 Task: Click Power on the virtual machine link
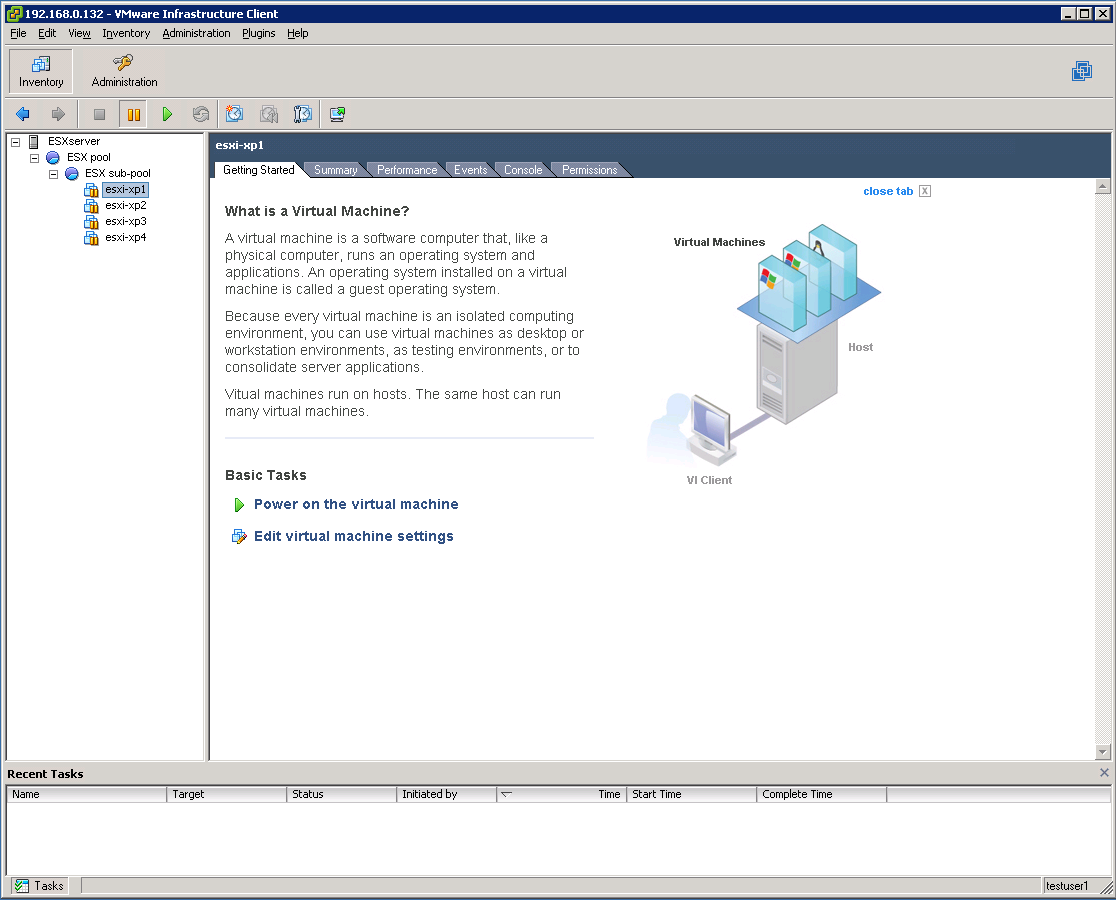coord(356,504)
